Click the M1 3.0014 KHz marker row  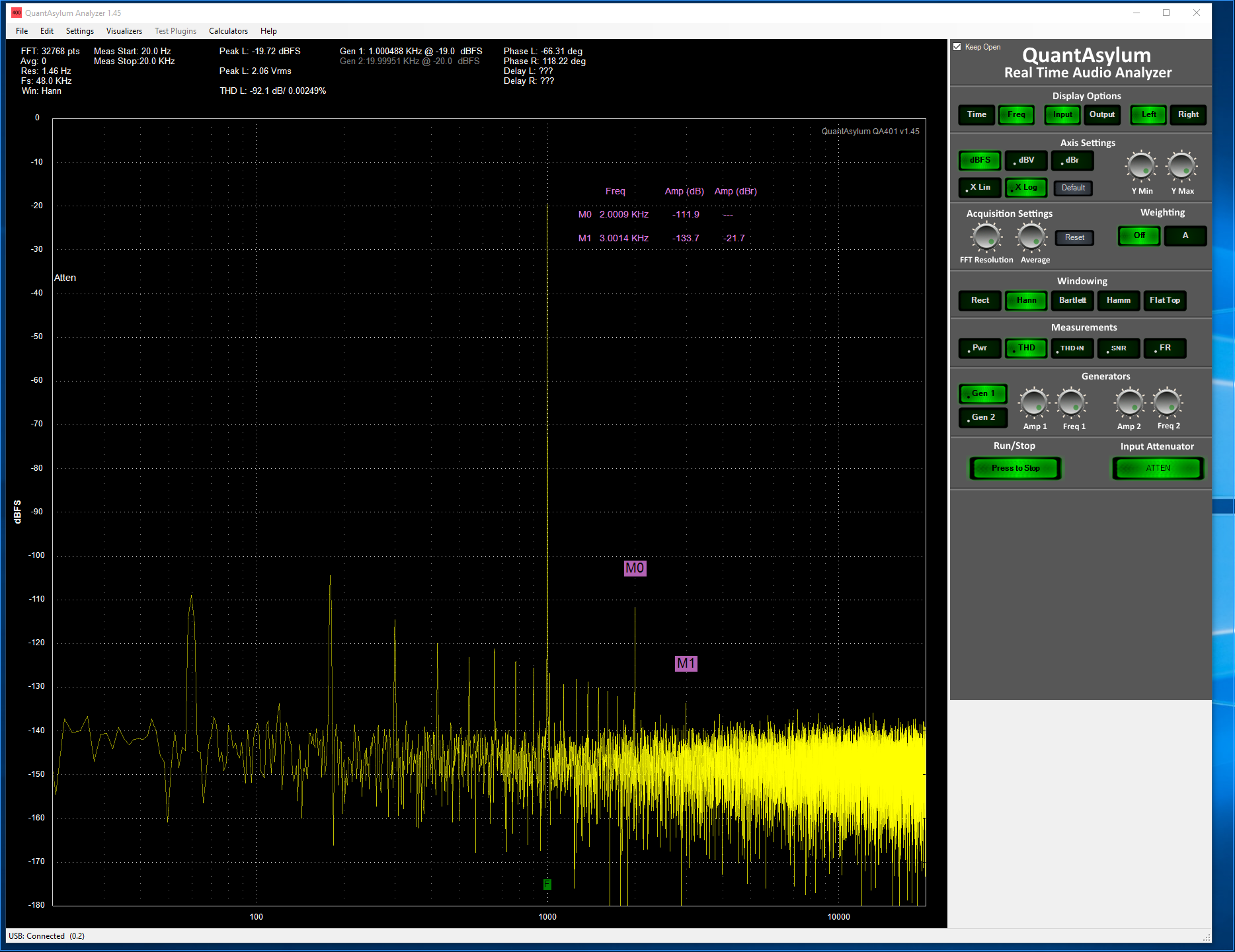click(662, 238)
